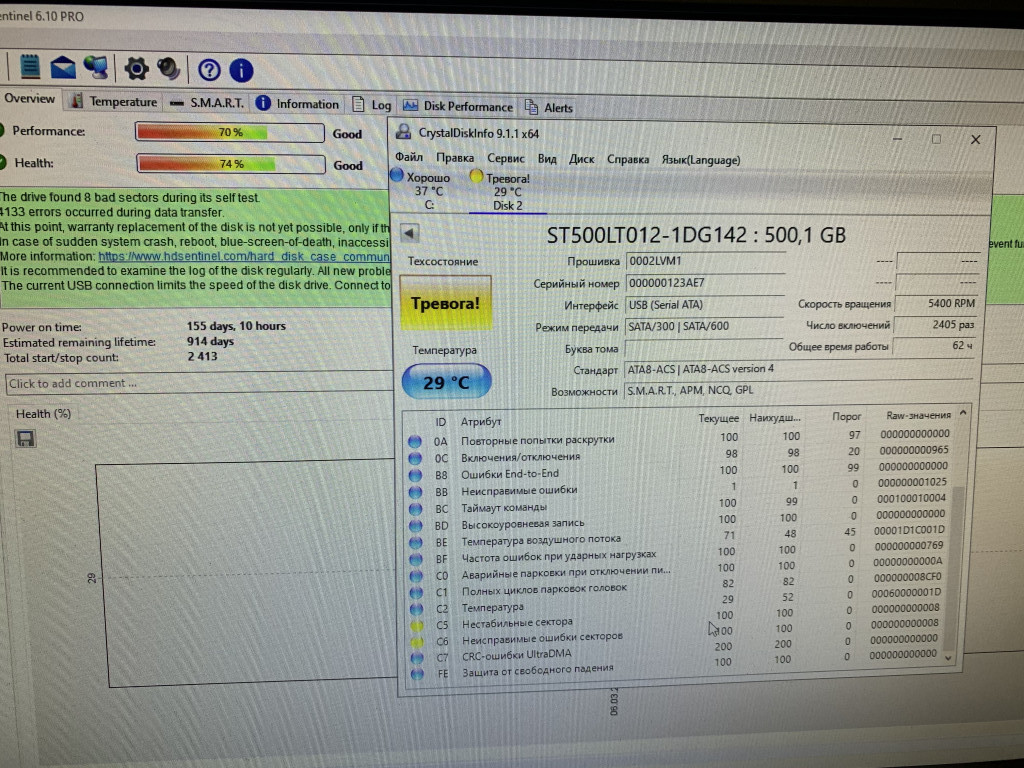Click the Режим передачи SATA/300 field
Screen dimensions: 1024x768
(x=704, y=327)
